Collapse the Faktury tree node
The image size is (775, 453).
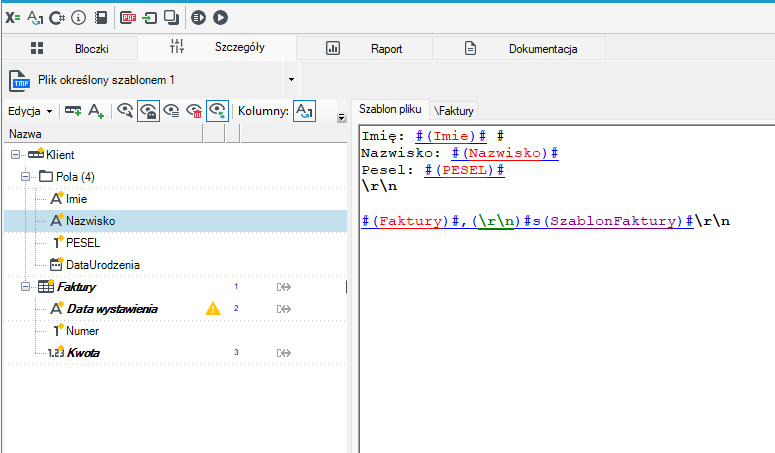(x=25, y=287)
